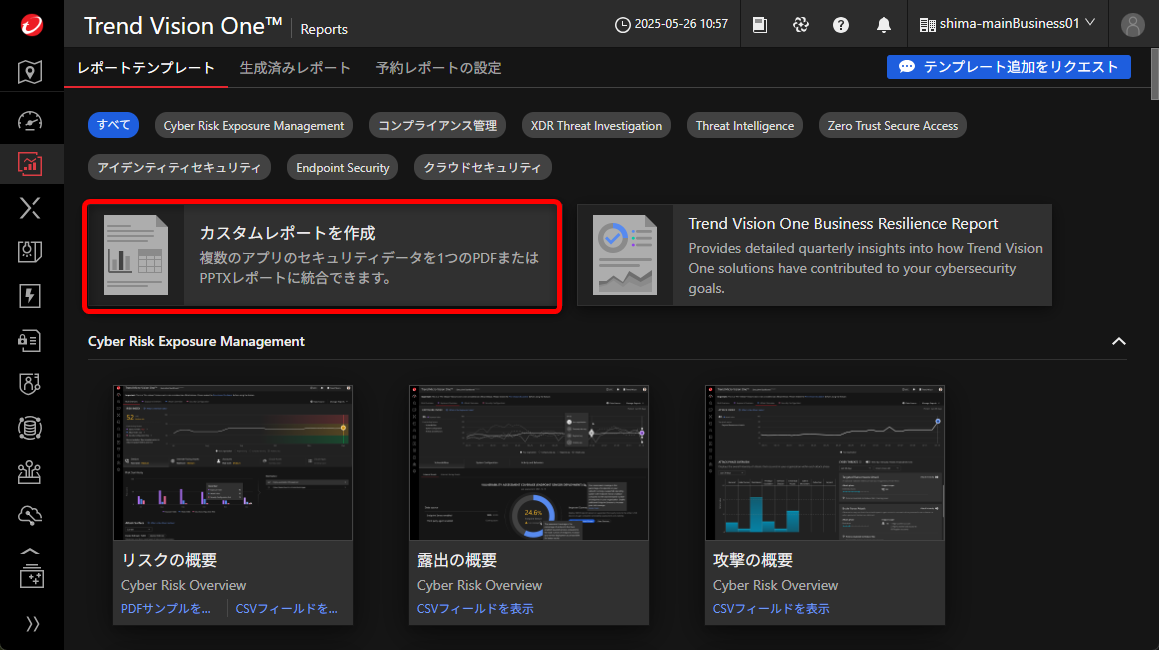Viewport: 1159px width, 650px height.
Task: Filter by Cyber Risk Exposure Management chip
Action: point(254,126)
